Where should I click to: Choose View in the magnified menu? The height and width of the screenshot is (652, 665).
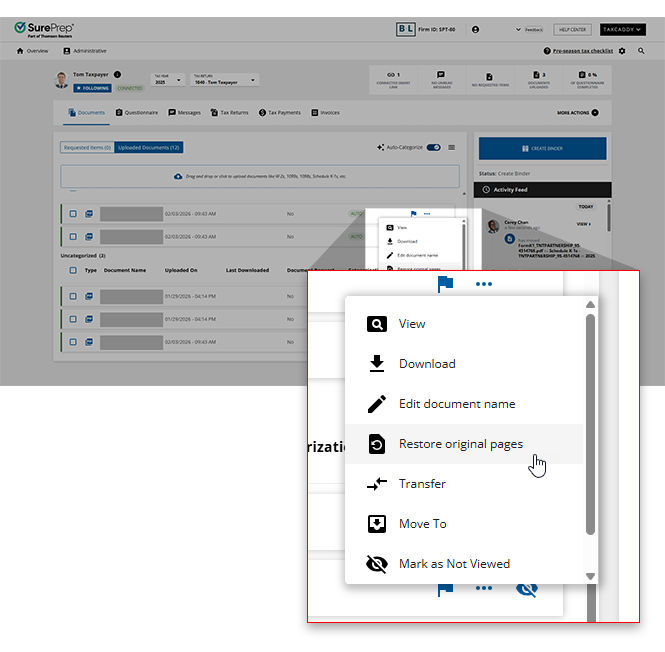(x=464, y=325)
